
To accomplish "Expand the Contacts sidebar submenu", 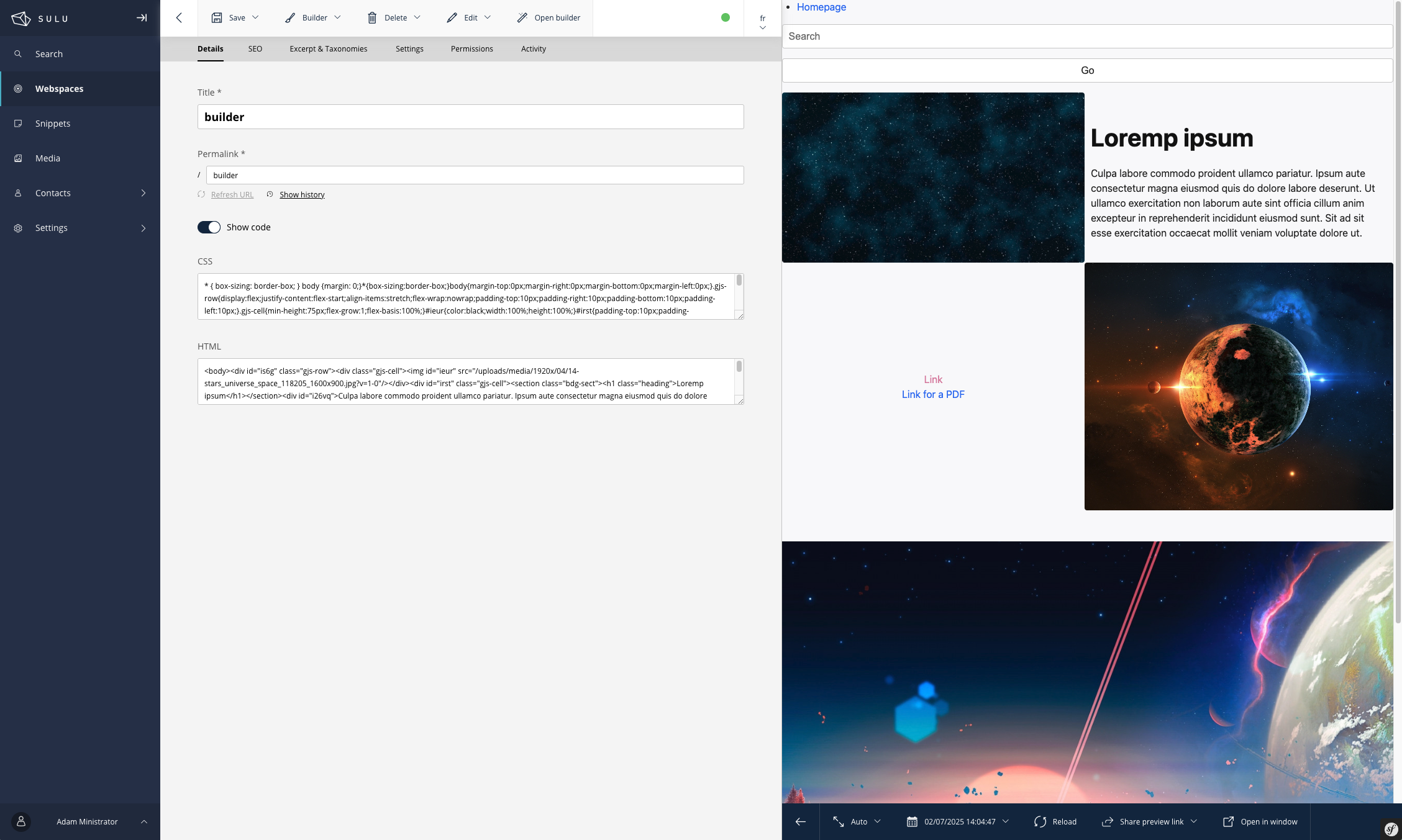I will coord(143,193).
